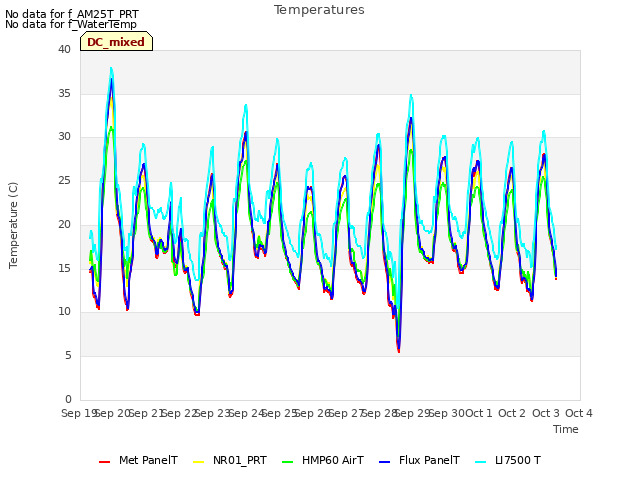Click the cyan LI7500 T legend swatch

[x=481, y=462]
